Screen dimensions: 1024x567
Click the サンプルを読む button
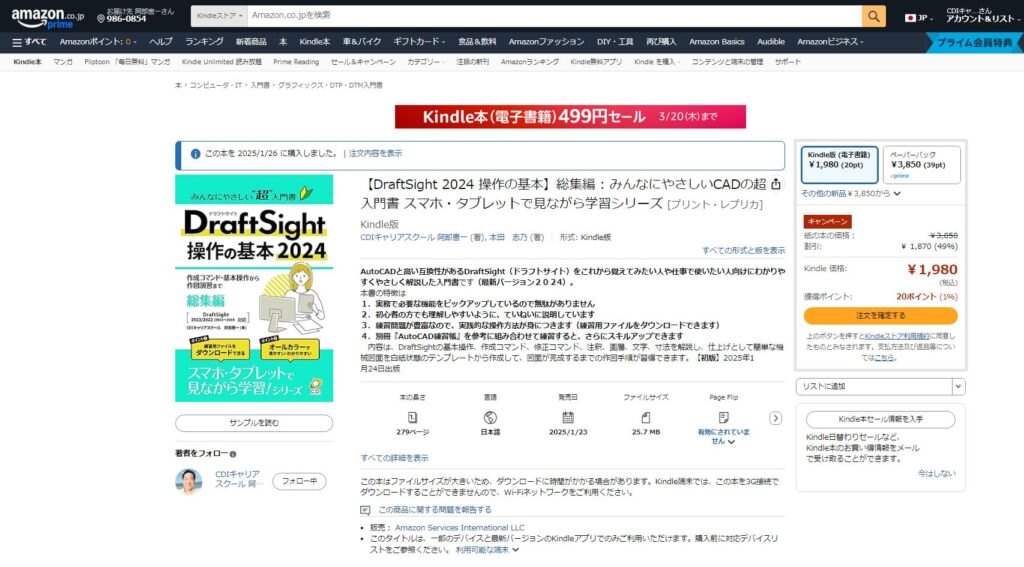pos(254,423)
